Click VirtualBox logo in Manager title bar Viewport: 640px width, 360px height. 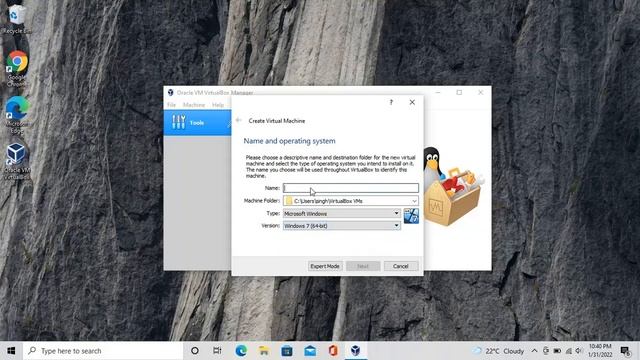coord(171,93)
